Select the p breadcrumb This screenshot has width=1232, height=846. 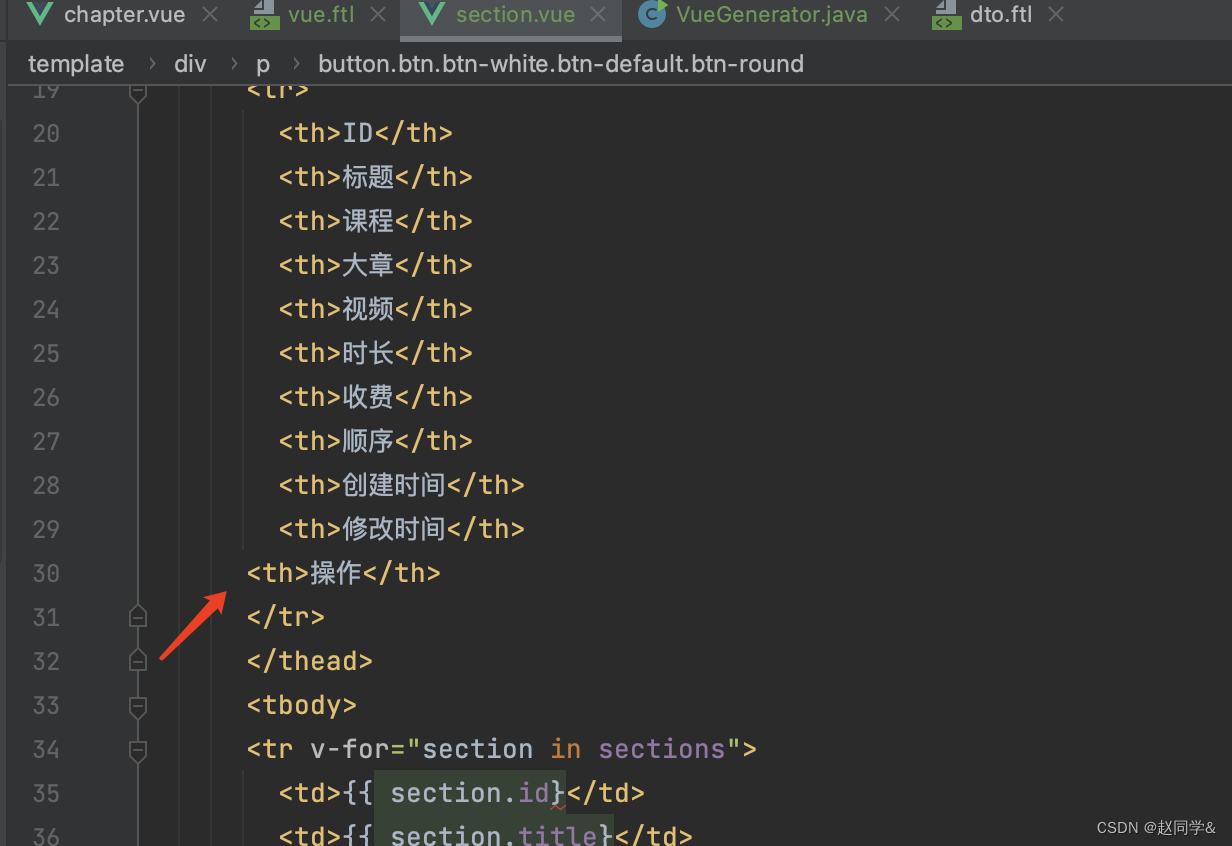click(263, 64)
